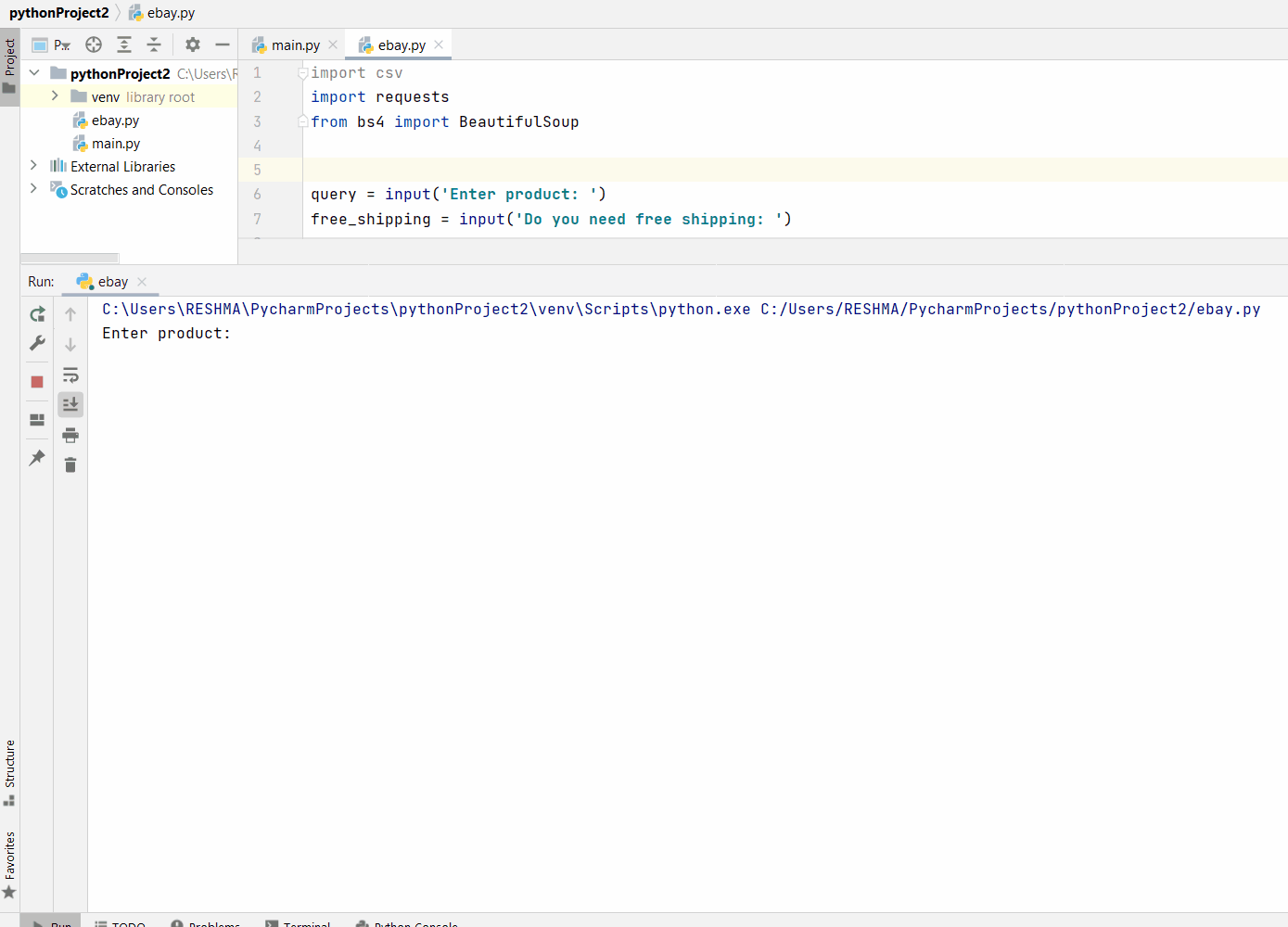Print the console contents
Viewport: 1288px width, 927px height.
tap(70, 434)
